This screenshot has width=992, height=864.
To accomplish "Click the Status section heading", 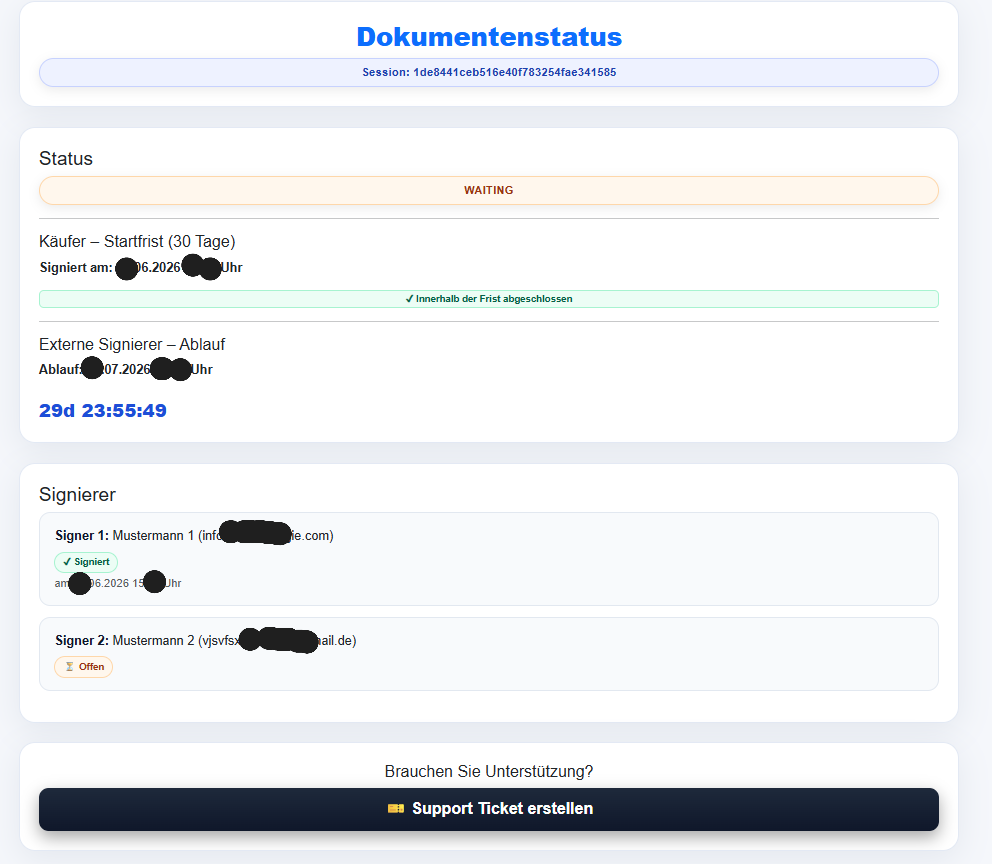I will pyautogui.click(x=66, y=159).
